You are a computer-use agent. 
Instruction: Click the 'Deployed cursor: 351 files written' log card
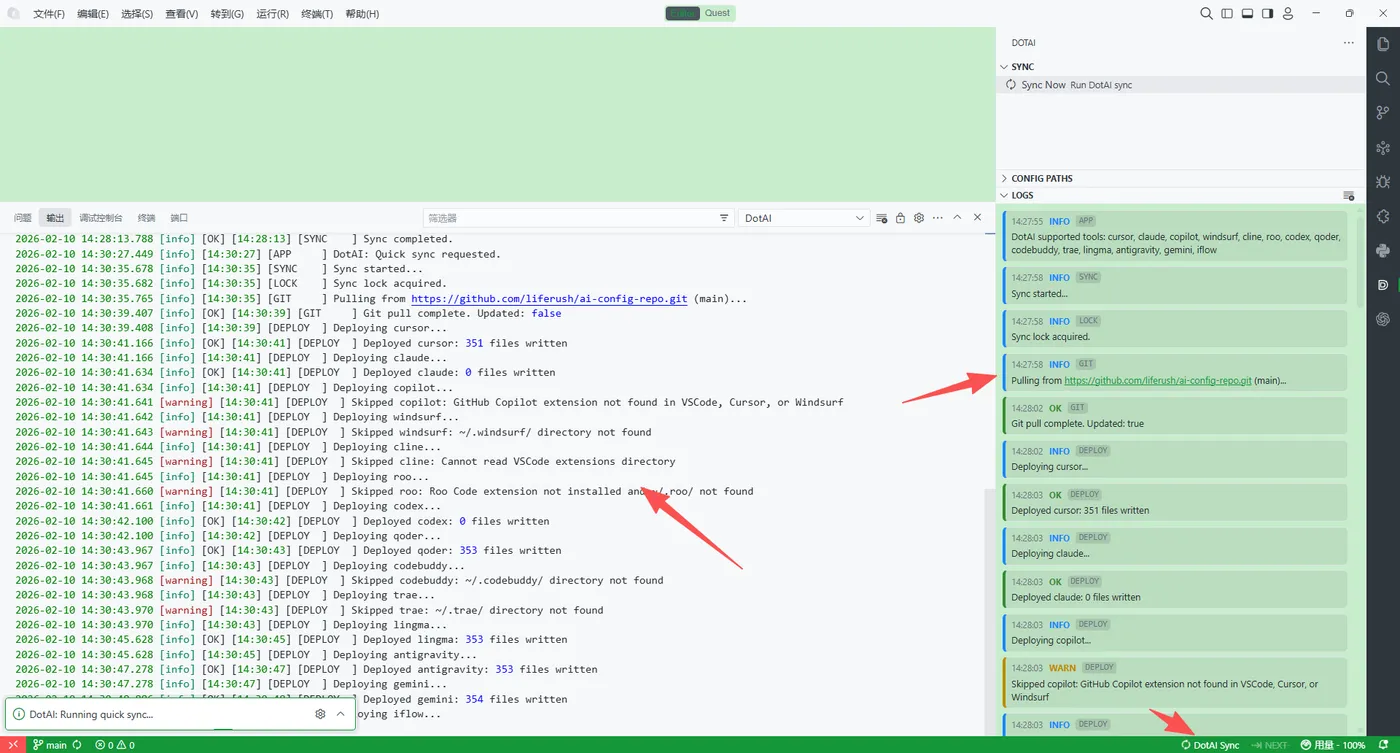tap(1174, 503)
